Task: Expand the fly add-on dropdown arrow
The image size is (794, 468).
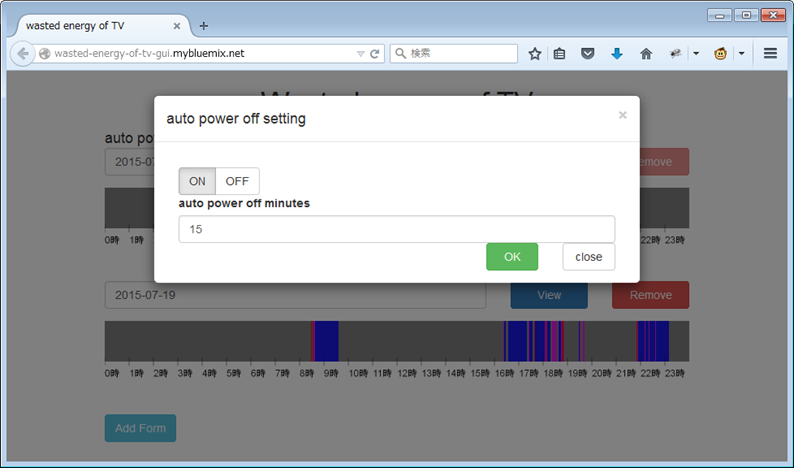Action: (x=696, y=53)
